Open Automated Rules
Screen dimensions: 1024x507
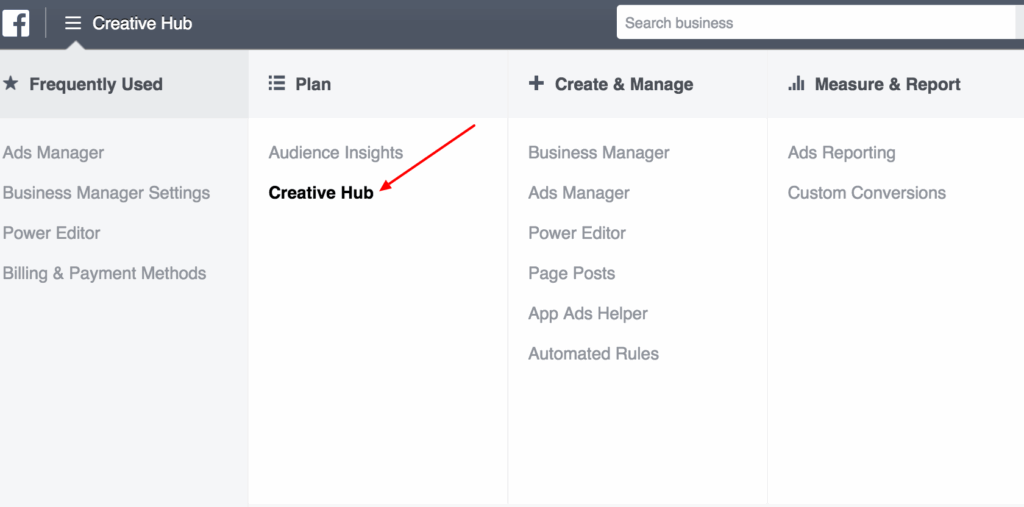[594, 353]
